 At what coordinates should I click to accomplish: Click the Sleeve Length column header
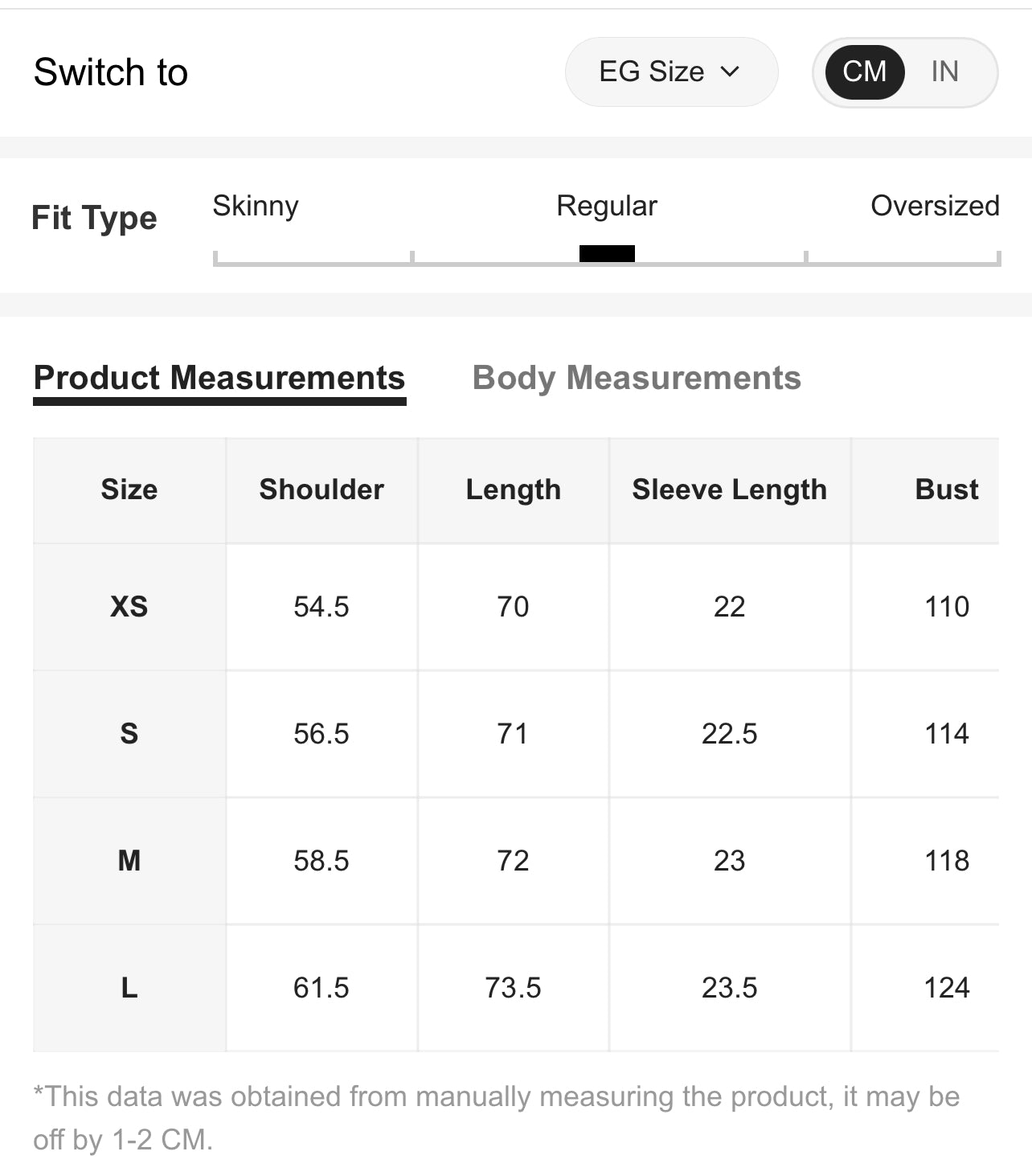(729, 490)
